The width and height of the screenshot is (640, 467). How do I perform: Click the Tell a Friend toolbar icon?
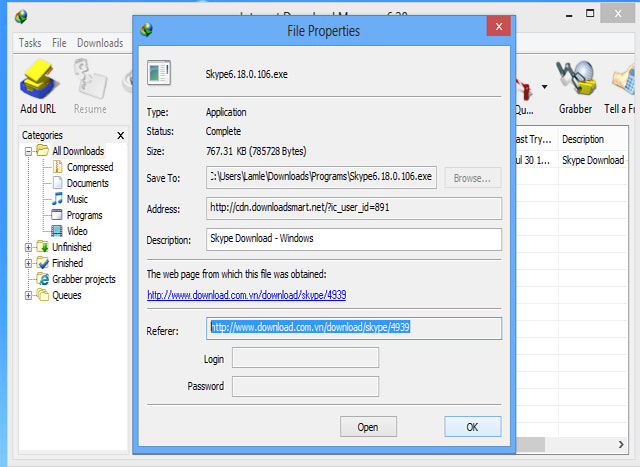[x=624, y=80]
